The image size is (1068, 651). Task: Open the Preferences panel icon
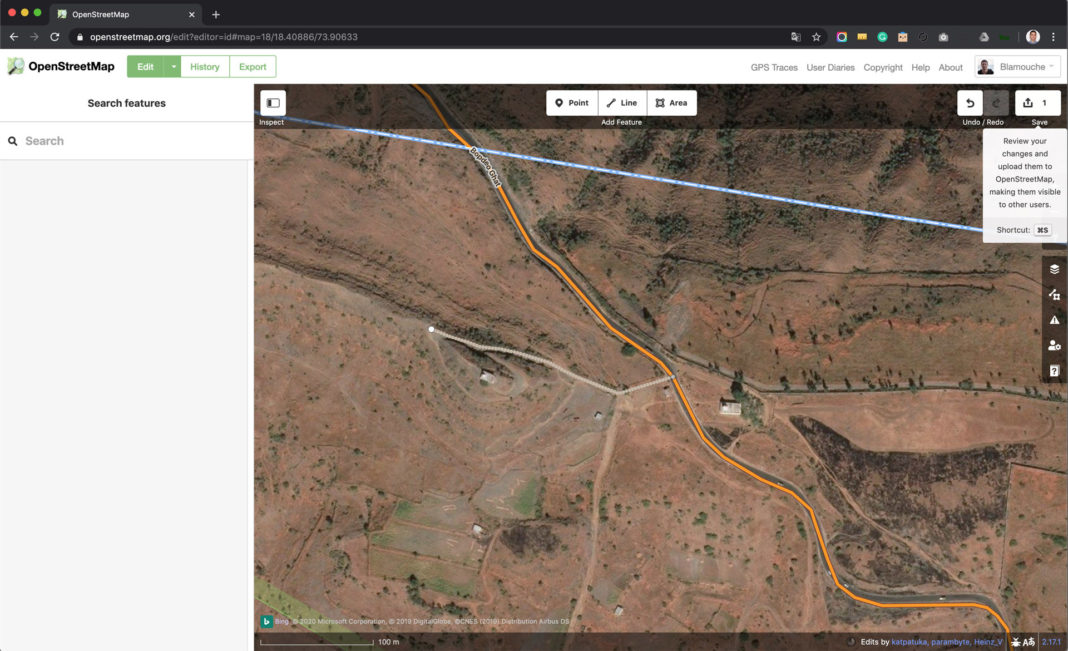coord(1054,346)
